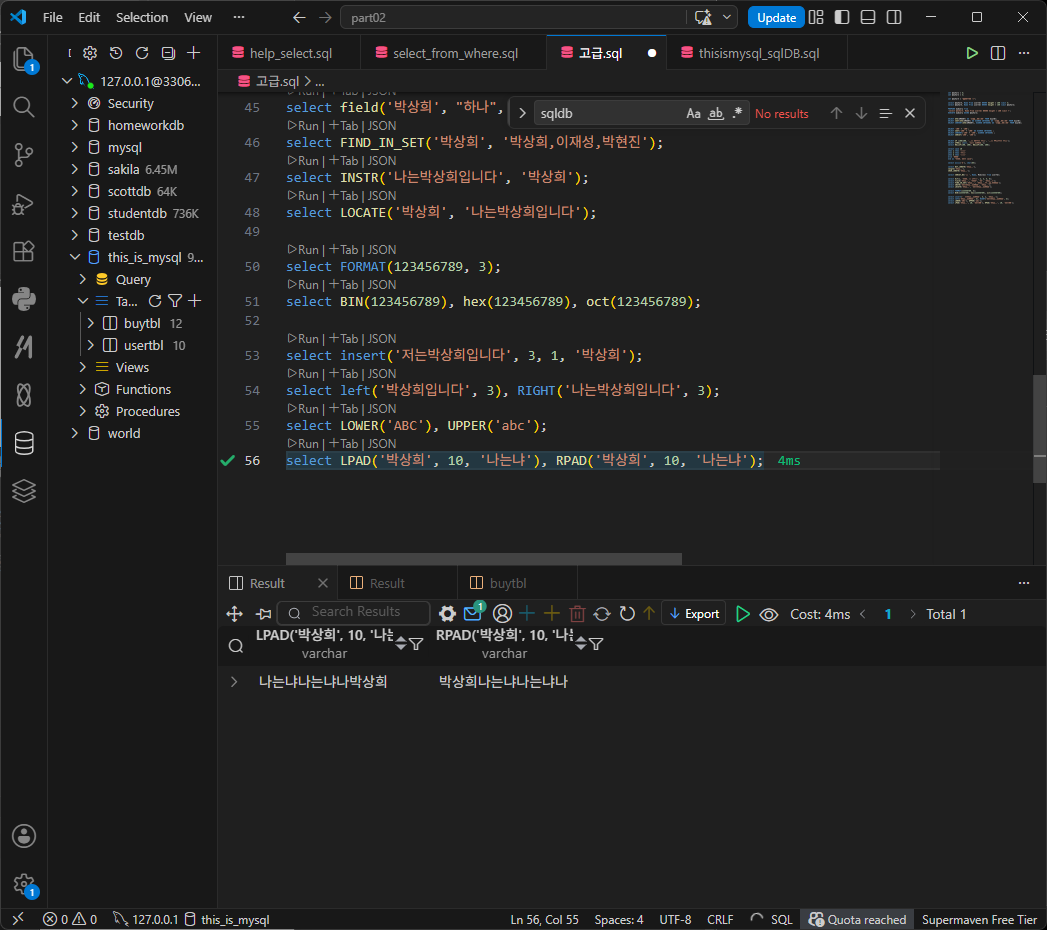Viewport: 1047px width, 930px height.
Task: Add a new database connection
Action: click(x=194, y=53)
